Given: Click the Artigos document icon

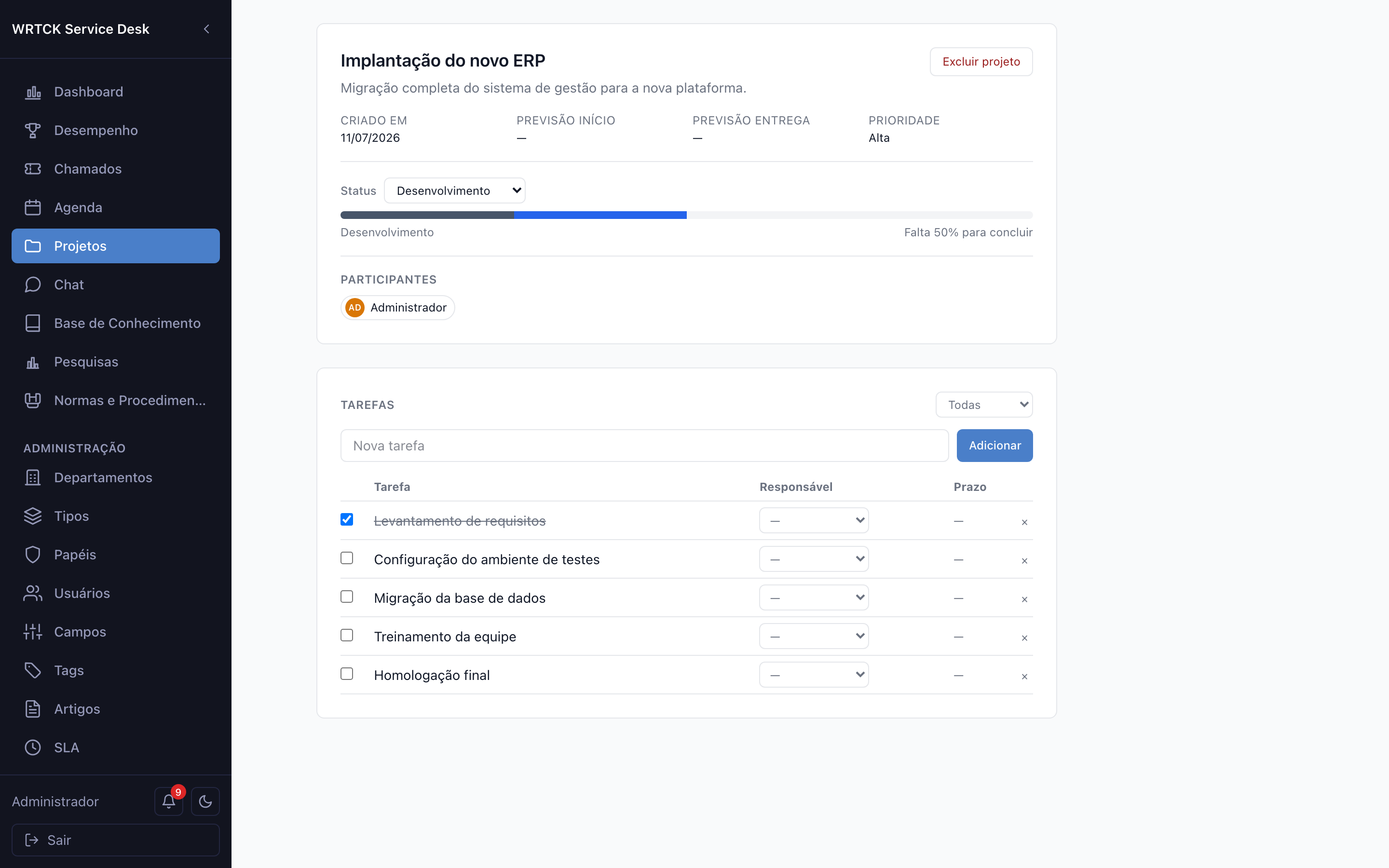Looking at the screenshot, I should [33, 709].
